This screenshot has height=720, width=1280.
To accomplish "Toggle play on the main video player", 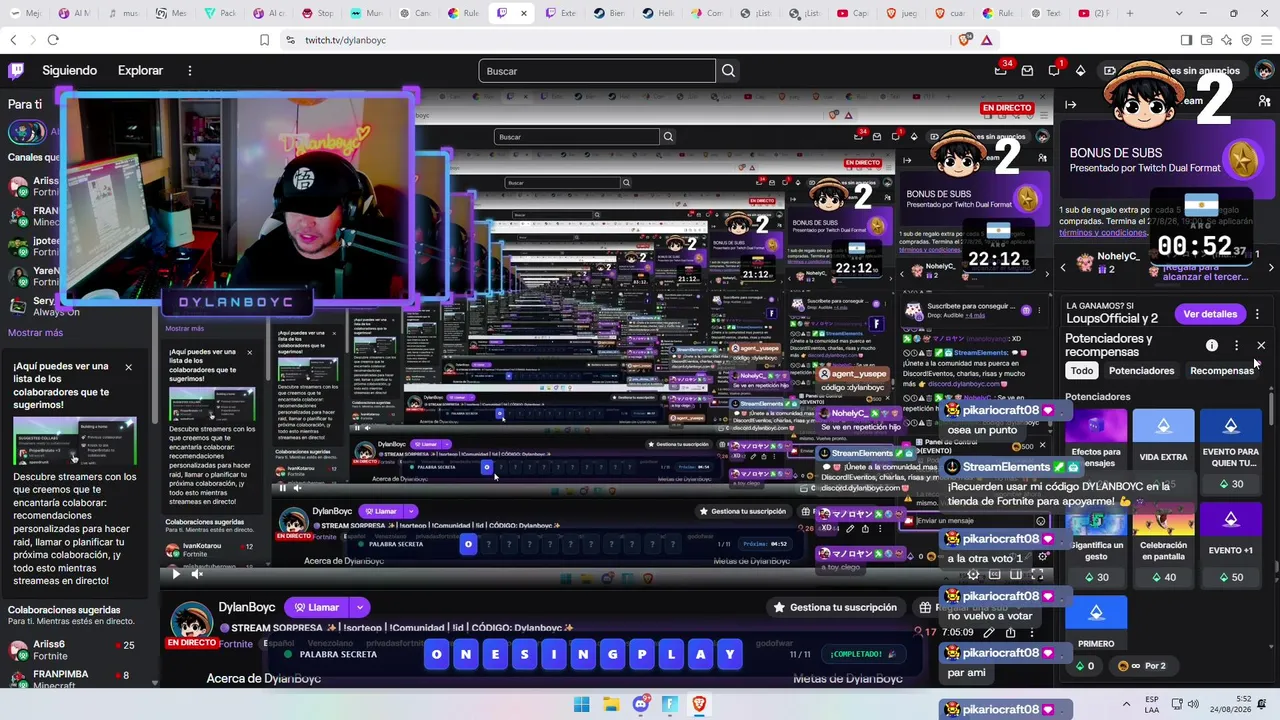I will 176,574.
